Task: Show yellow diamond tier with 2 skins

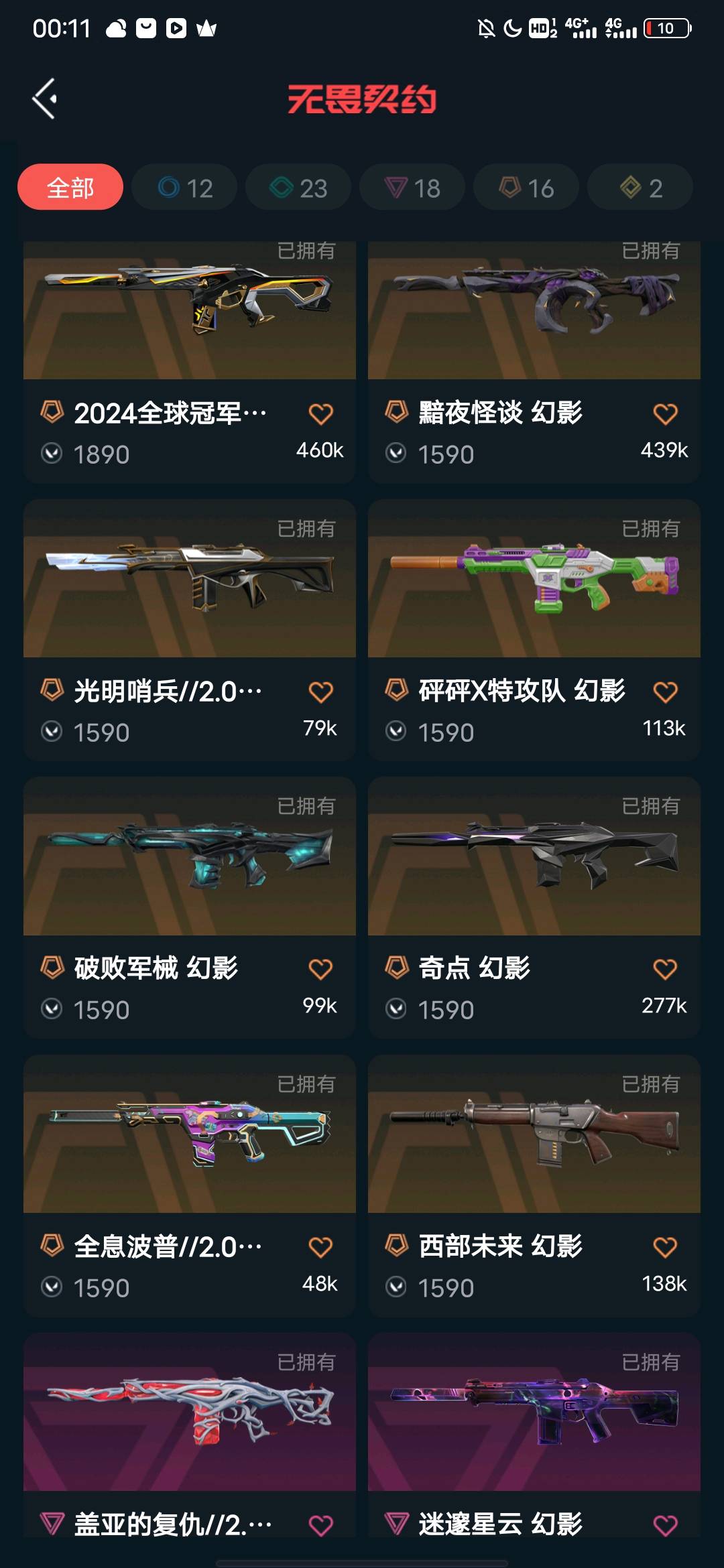Action: coord(640,187)
